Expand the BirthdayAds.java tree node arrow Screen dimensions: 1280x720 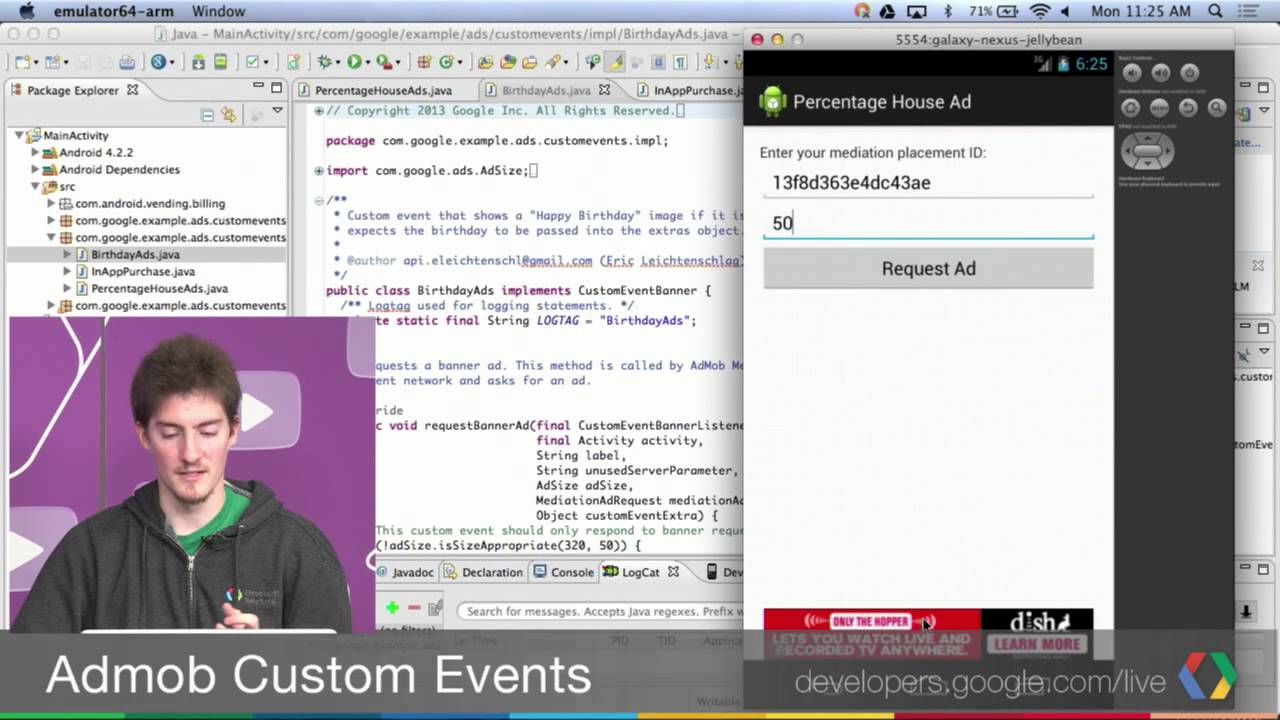pyautogui.click(x=67, y=254)
